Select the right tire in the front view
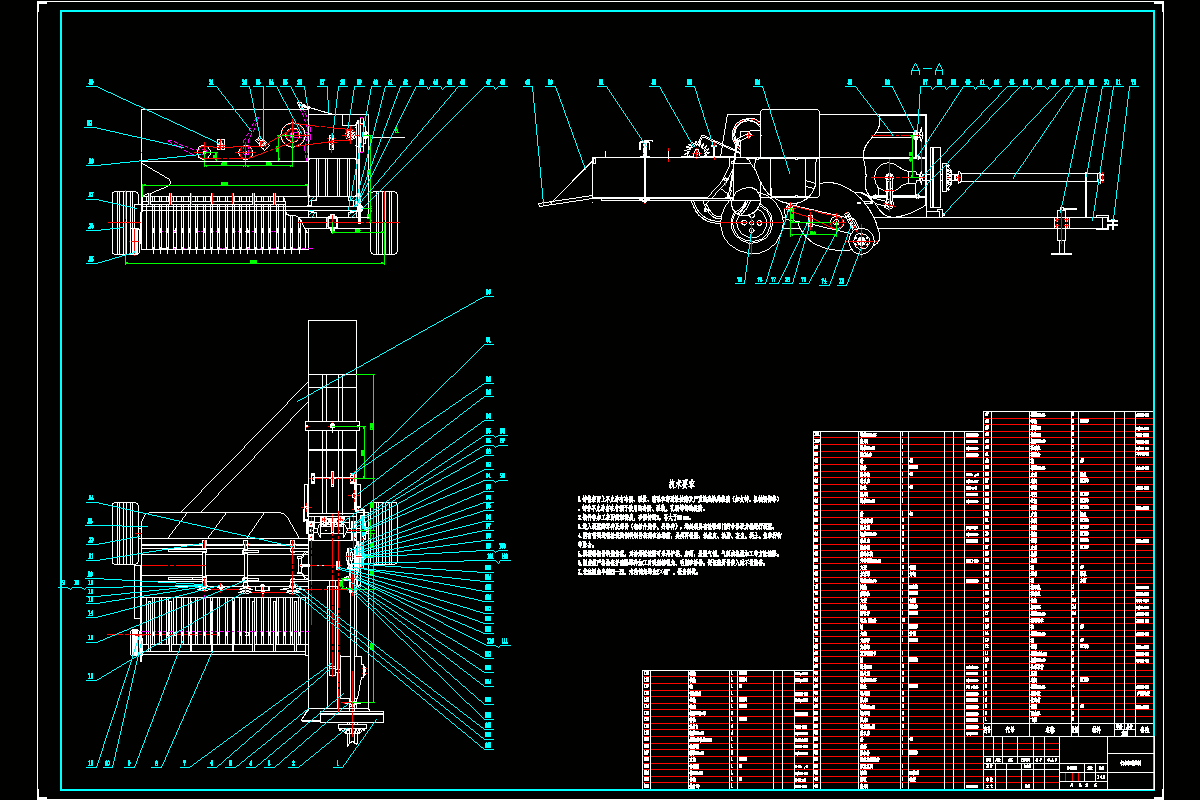This screenshot has height=800, width=1200. pos(385,222)
